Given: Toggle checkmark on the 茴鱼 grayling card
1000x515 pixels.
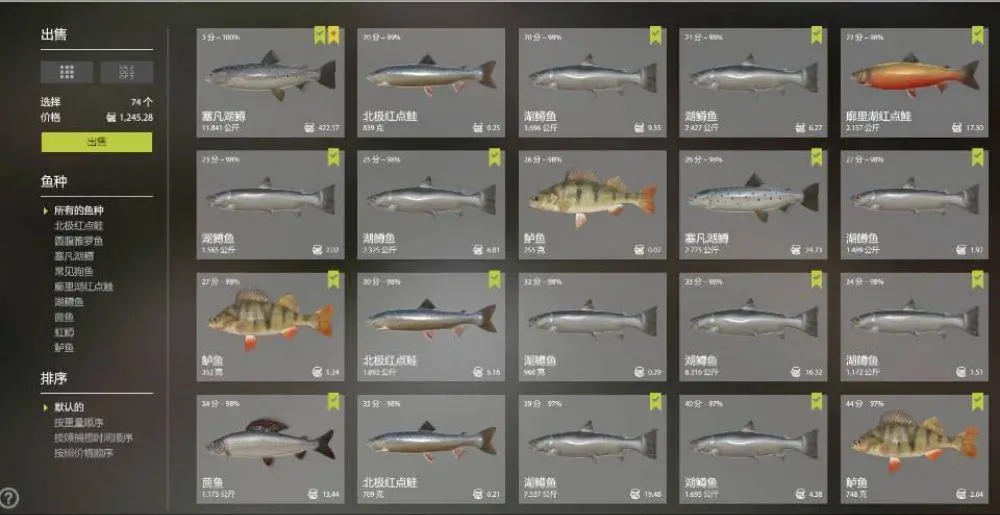Looking at the screenshot, I should click(x=334, y=402).
